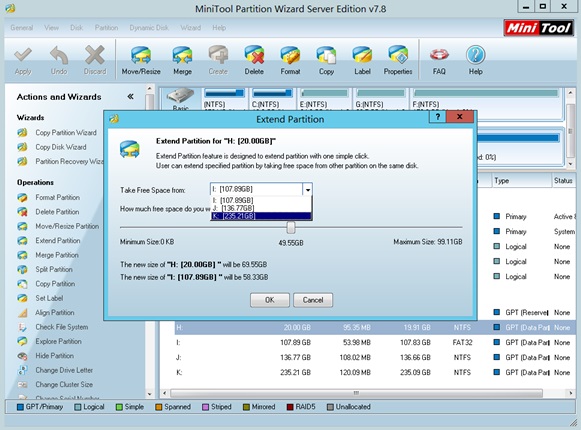The height and width of the screenshot is (430, 581).
Task: Select K: [235.21GB] in dropdown list
Action: tap(261, 216)
